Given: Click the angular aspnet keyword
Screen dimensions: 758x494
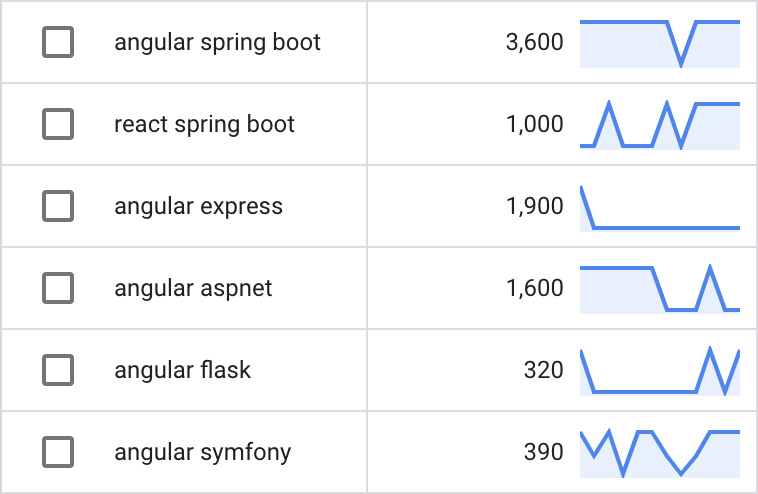Looking at the screenshot, I should click(193, 288).
